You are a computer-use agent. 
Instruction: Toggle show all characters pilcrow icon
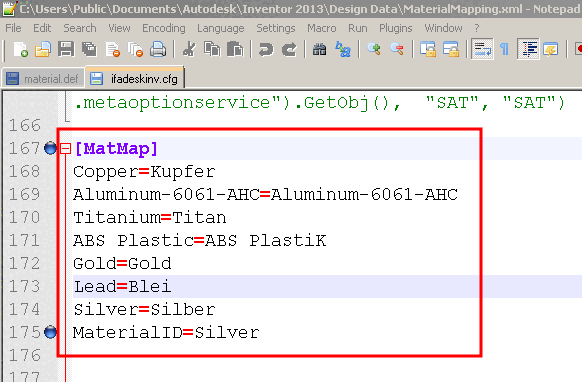(x=504, y=49)
